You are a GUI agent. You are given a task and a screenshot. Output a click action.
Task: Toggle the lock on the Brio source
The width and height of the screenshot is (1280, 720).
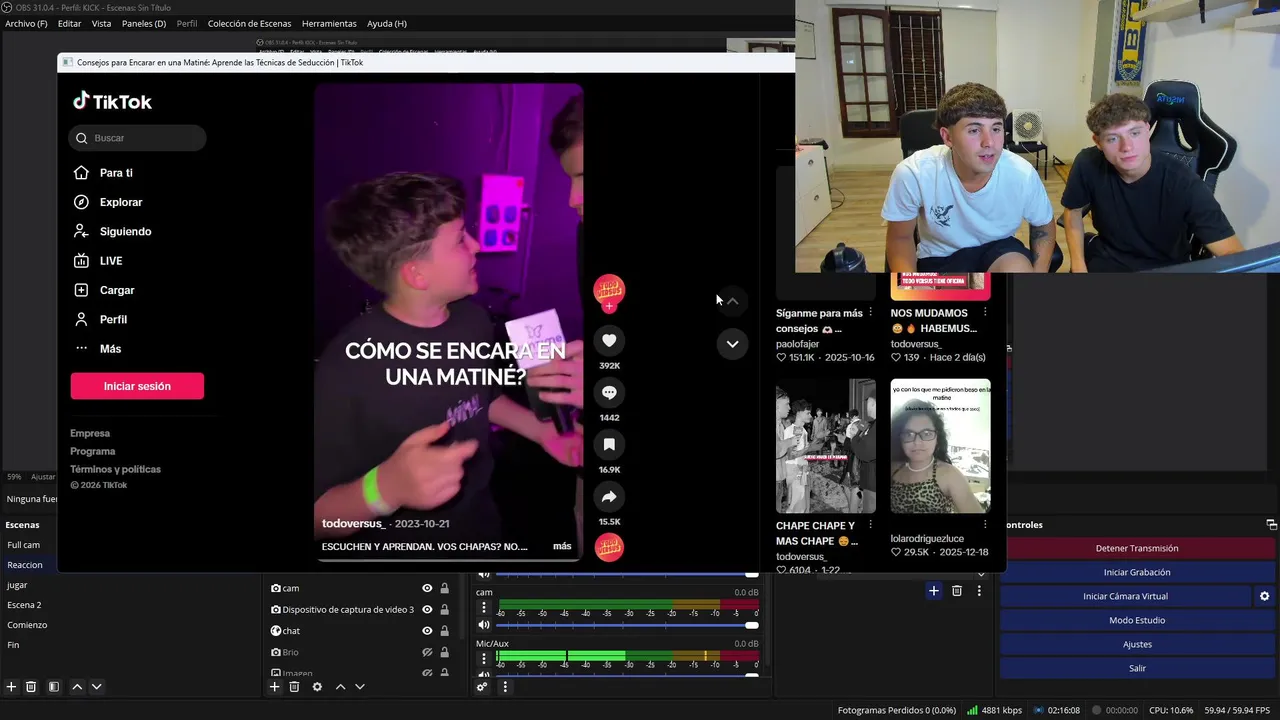444,652
